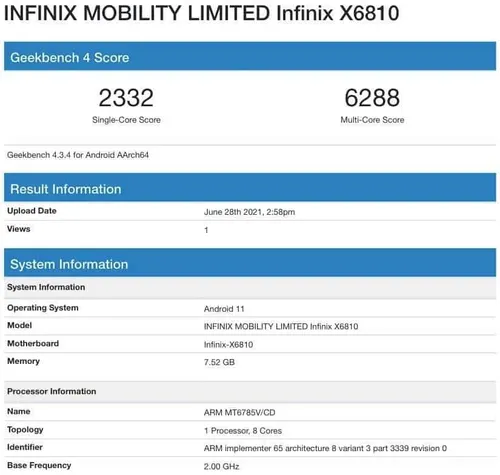Click the 'Identifier' row label
Viewport: 500px width, 475px height.
click(x=25, y=447)
